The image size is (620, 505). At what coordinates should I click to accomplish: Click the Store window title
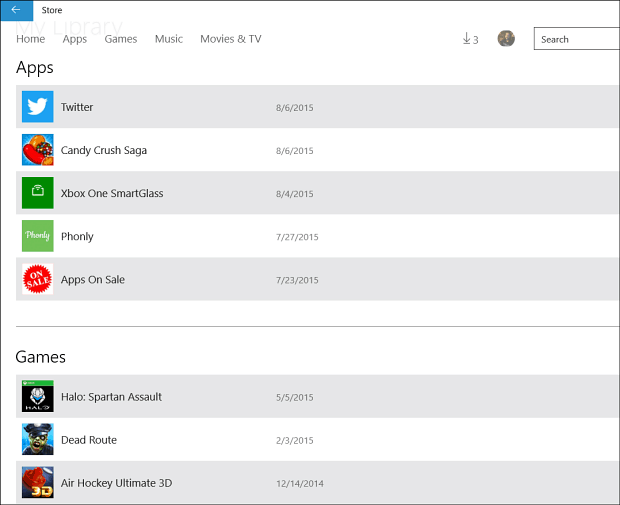click(x=52, y=10)
